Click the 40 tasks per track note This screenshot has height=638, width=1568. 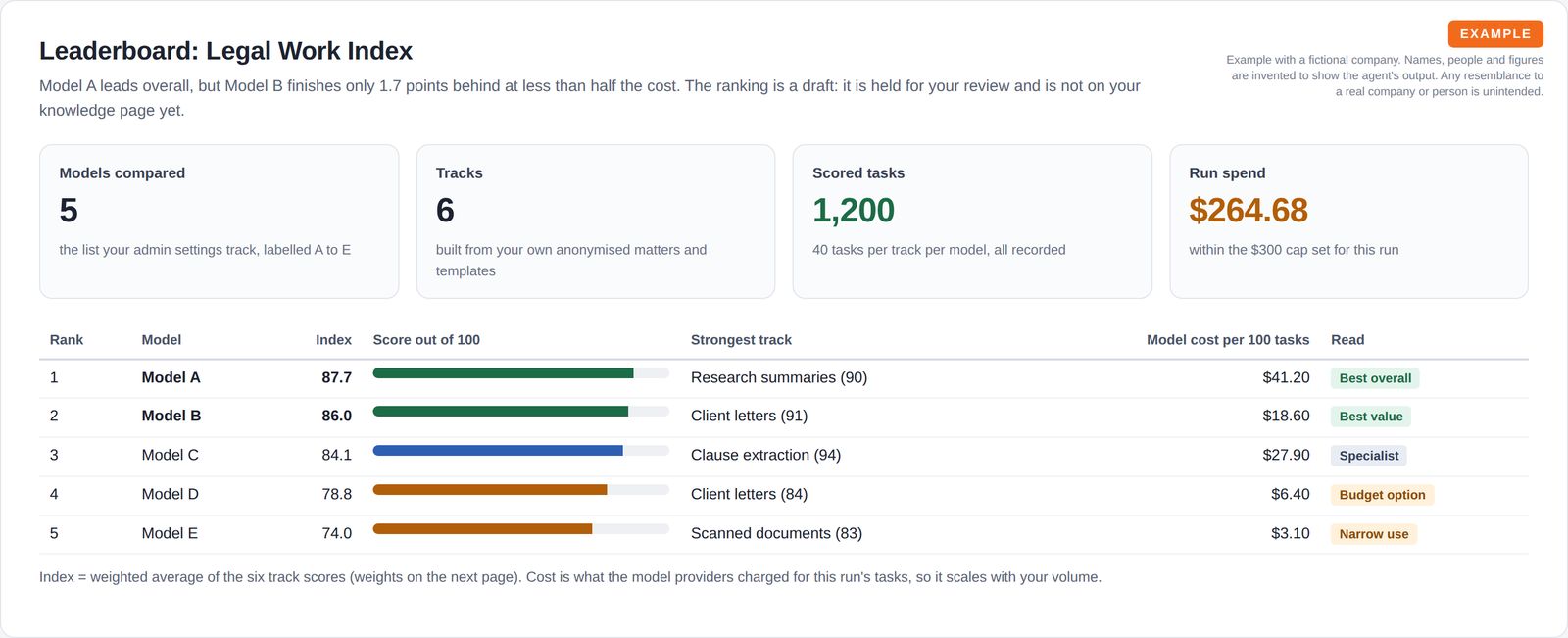[939, 250]
